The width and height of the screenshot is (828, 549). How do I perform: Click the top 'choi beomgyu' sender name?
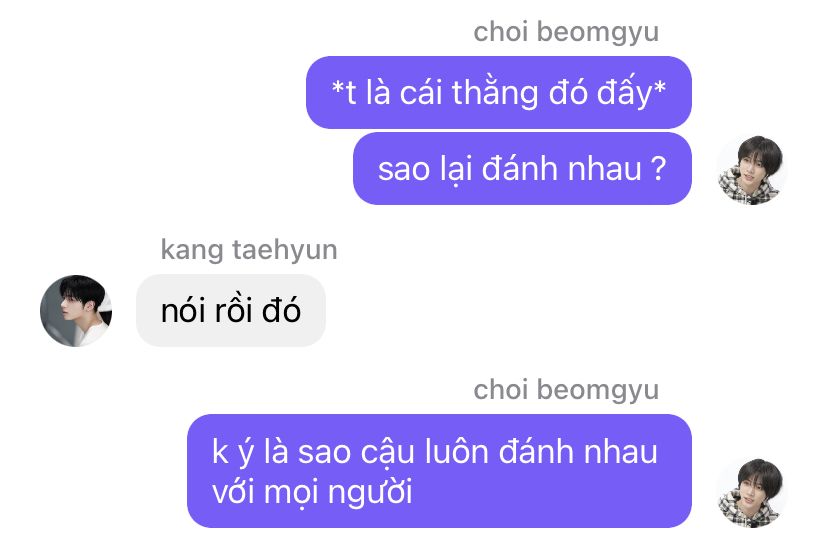(566, 32)
